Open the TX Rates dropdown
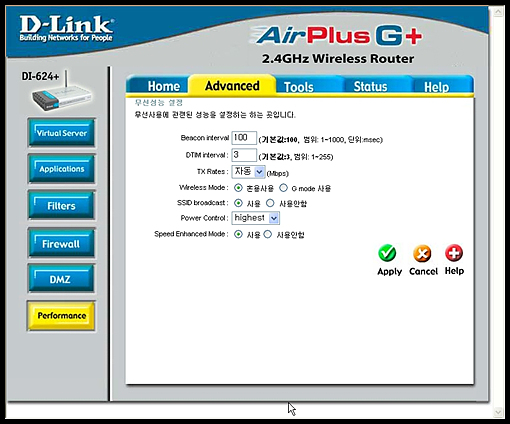This screenshot has width=510, height=424. coord(248,172)
